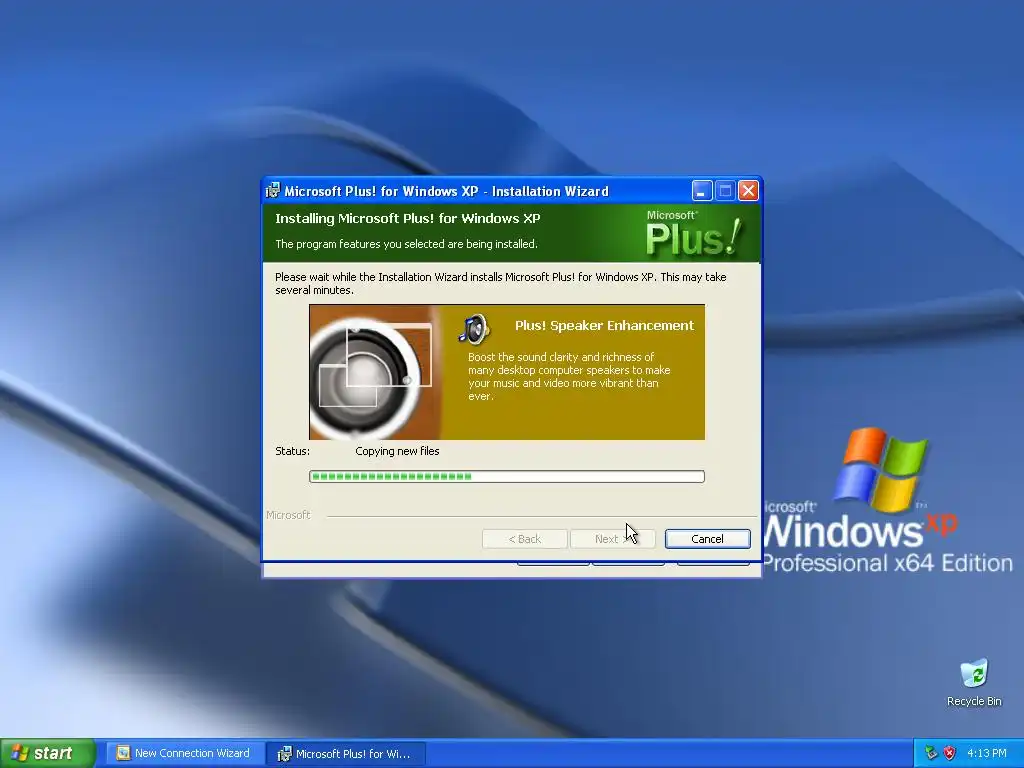Click the Microsoft Plus! logo in header

[x=694, y=234]
